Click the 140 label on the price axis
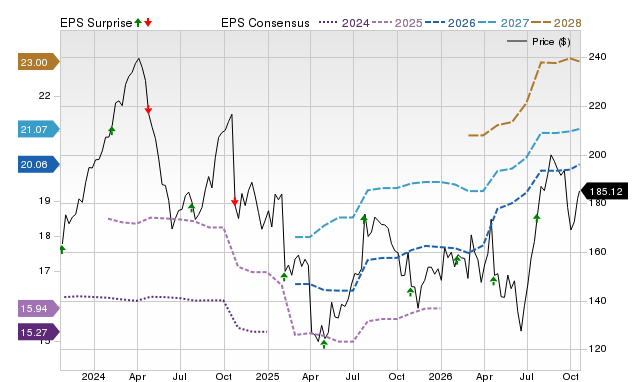Screen dimensions: 640x382 pos(598,301)
